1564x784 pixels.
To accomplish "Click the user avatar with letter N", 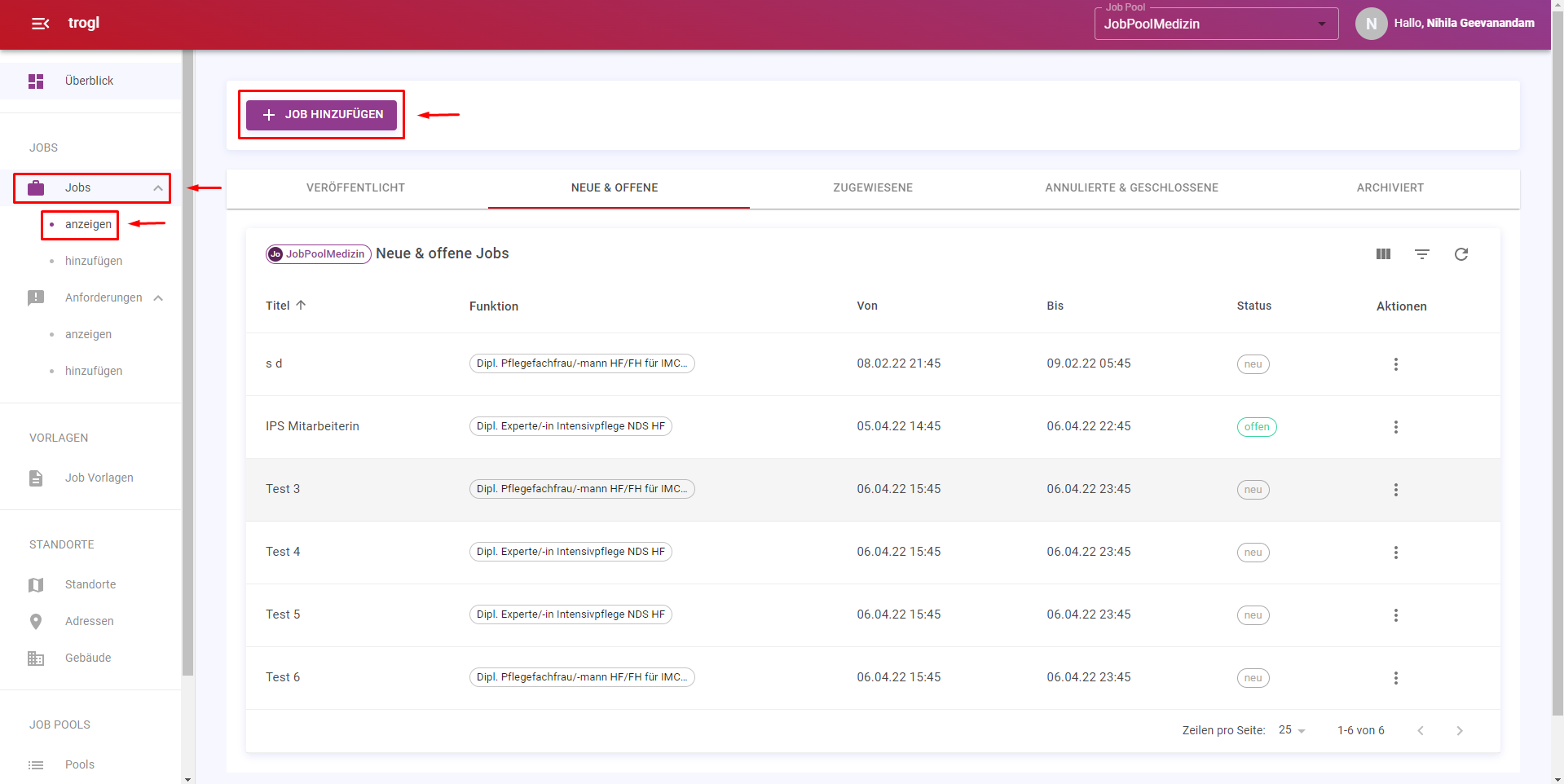I will click(1371, 24).
